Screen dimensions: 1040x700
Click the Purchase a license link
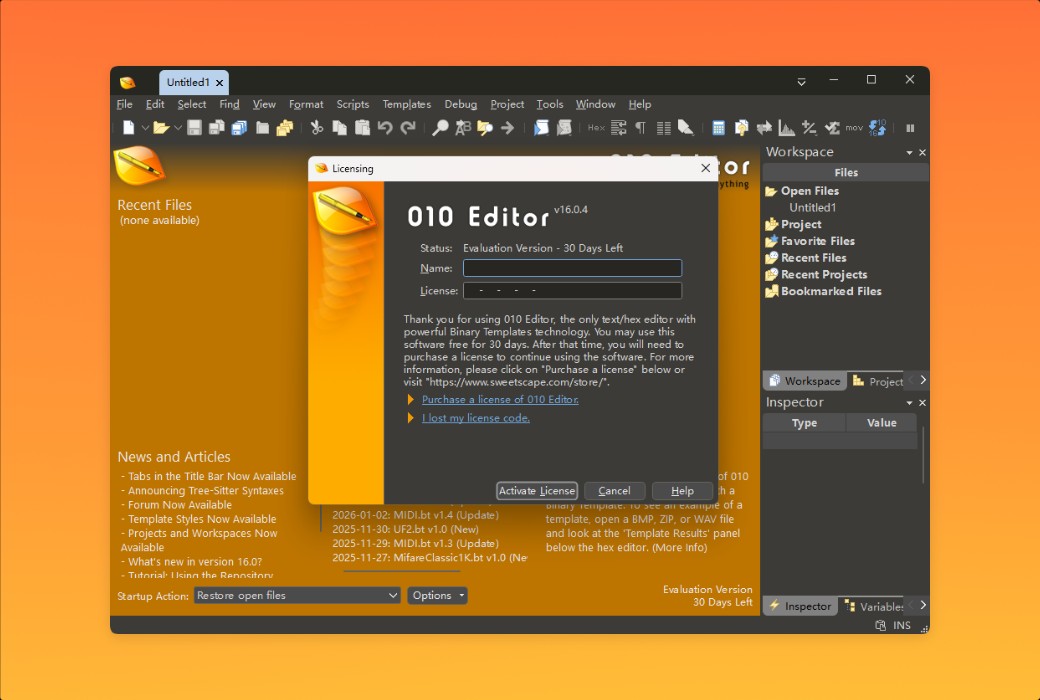500,399
